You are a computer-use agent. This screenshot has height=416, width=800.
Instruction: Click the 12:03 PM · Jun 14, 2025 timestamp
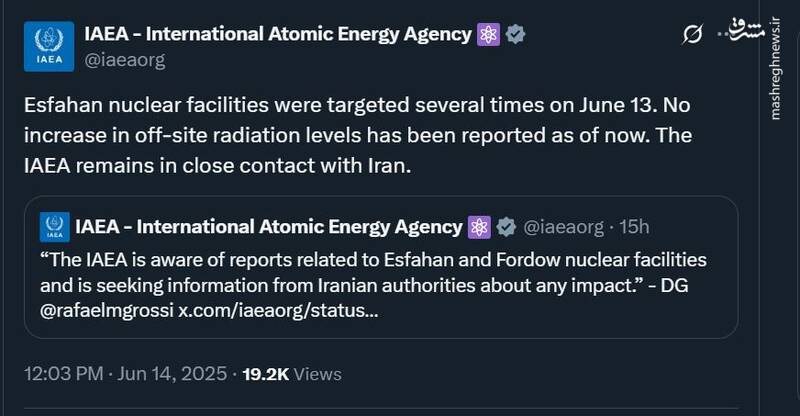125,374
